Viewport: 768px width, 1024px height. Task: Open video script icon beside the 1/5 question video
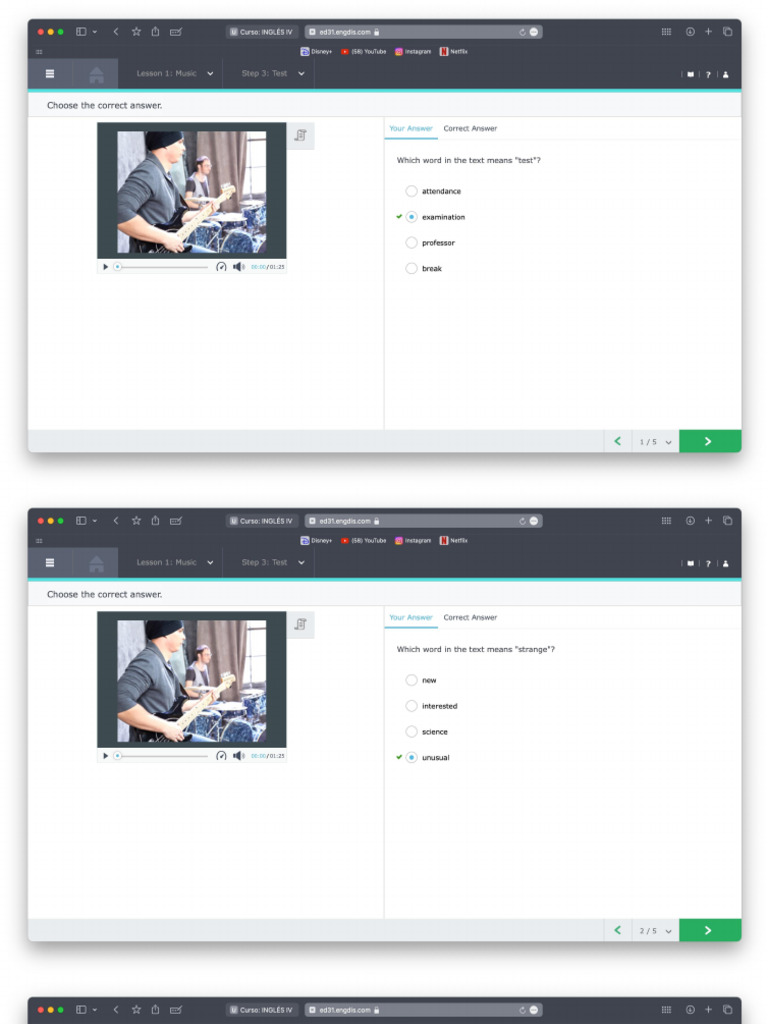pos(300,135)
